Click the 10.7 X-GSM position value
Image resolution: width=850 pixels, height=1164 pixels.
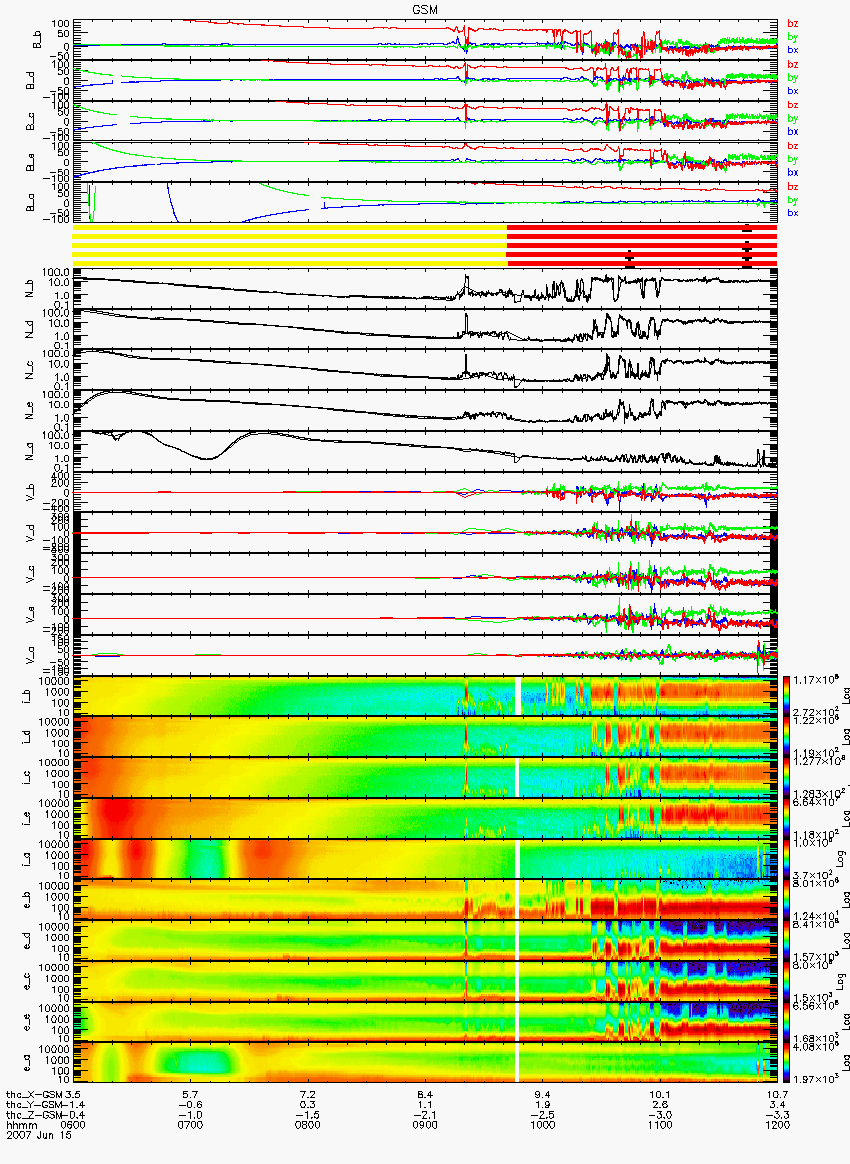pos(777,1094)
